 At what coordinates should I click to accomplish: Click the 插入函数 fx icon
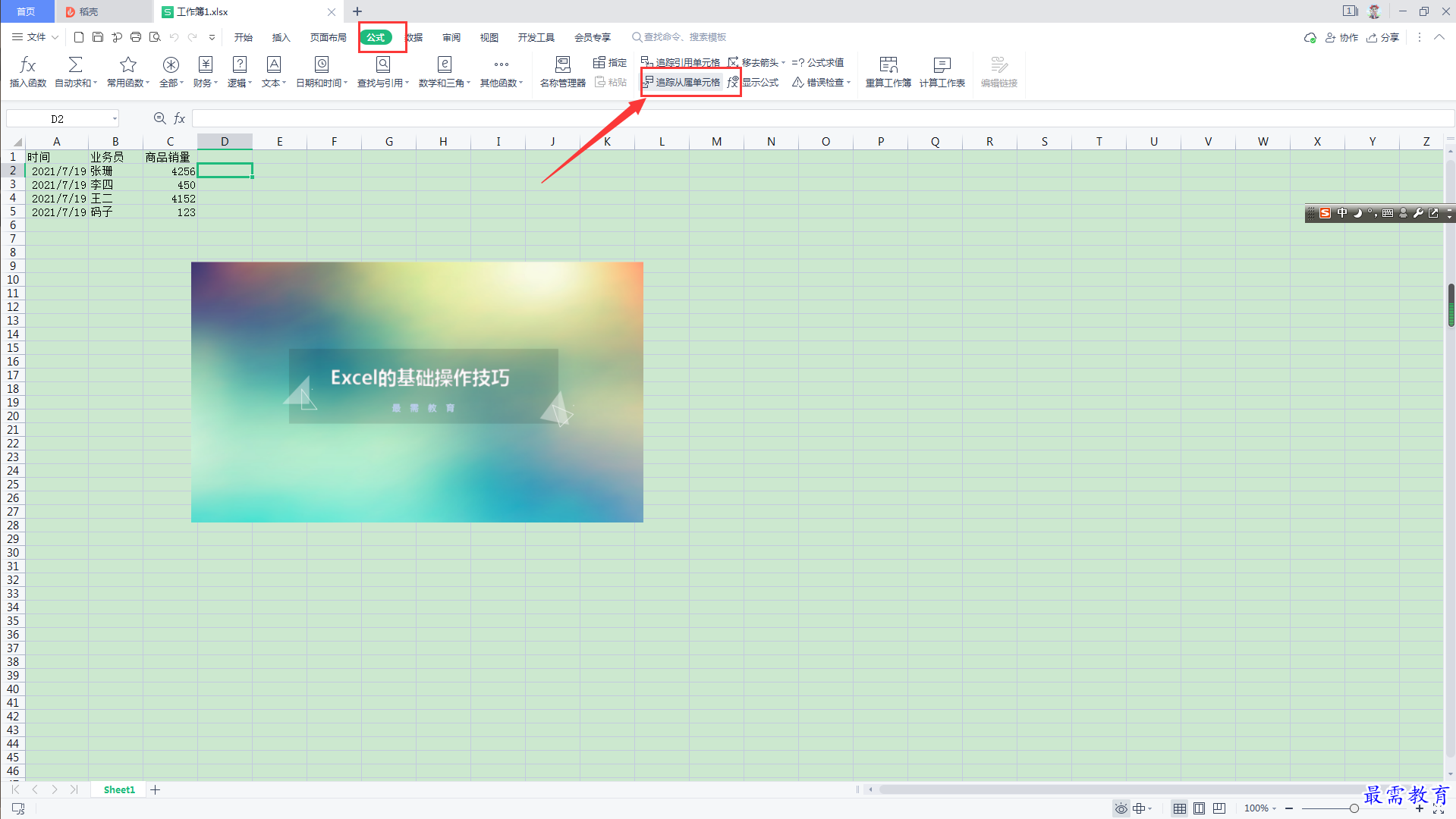[x=27, y=65]
